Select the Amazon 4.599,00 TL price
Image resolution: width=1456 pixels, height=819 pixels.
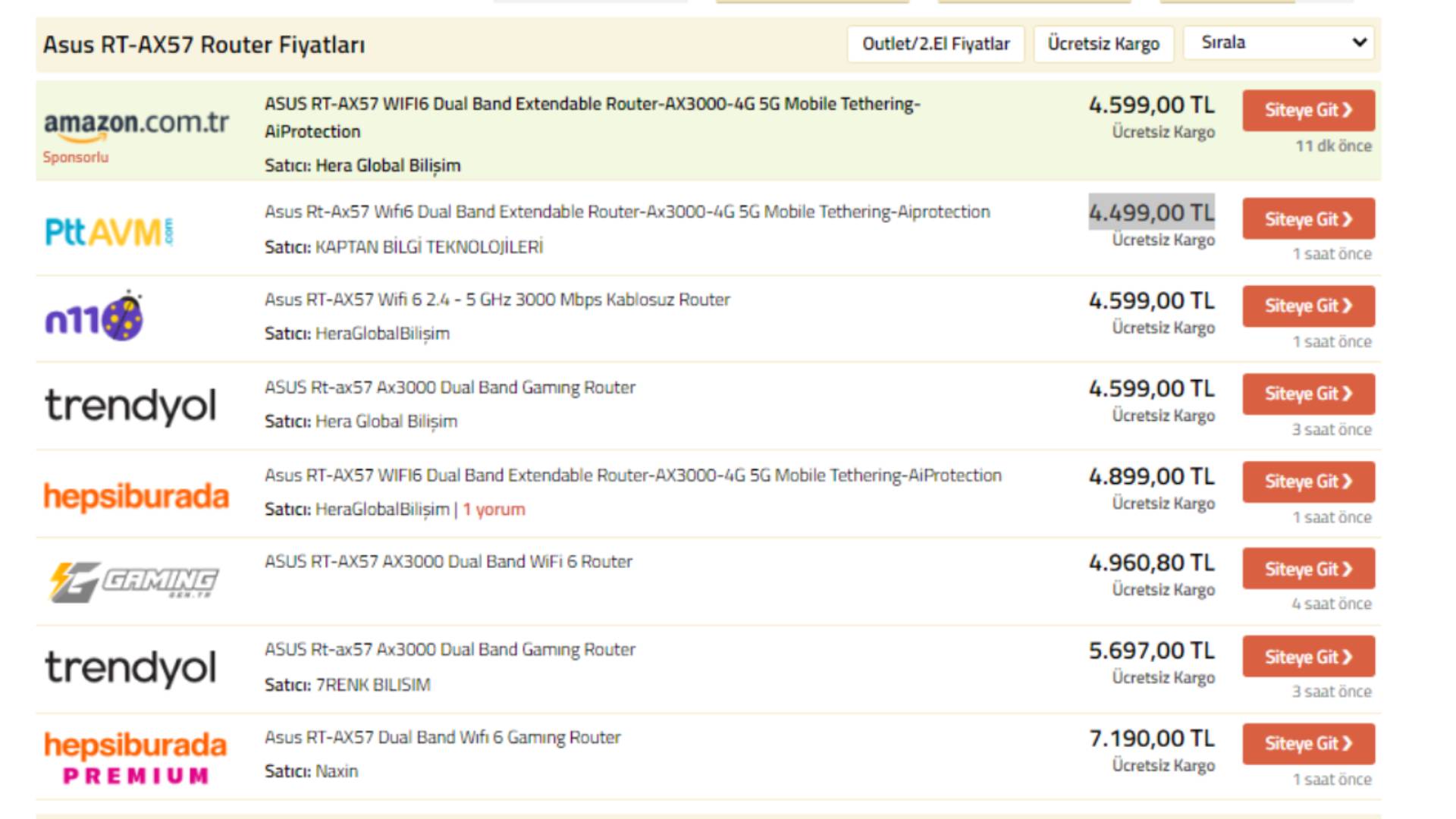1152,105
